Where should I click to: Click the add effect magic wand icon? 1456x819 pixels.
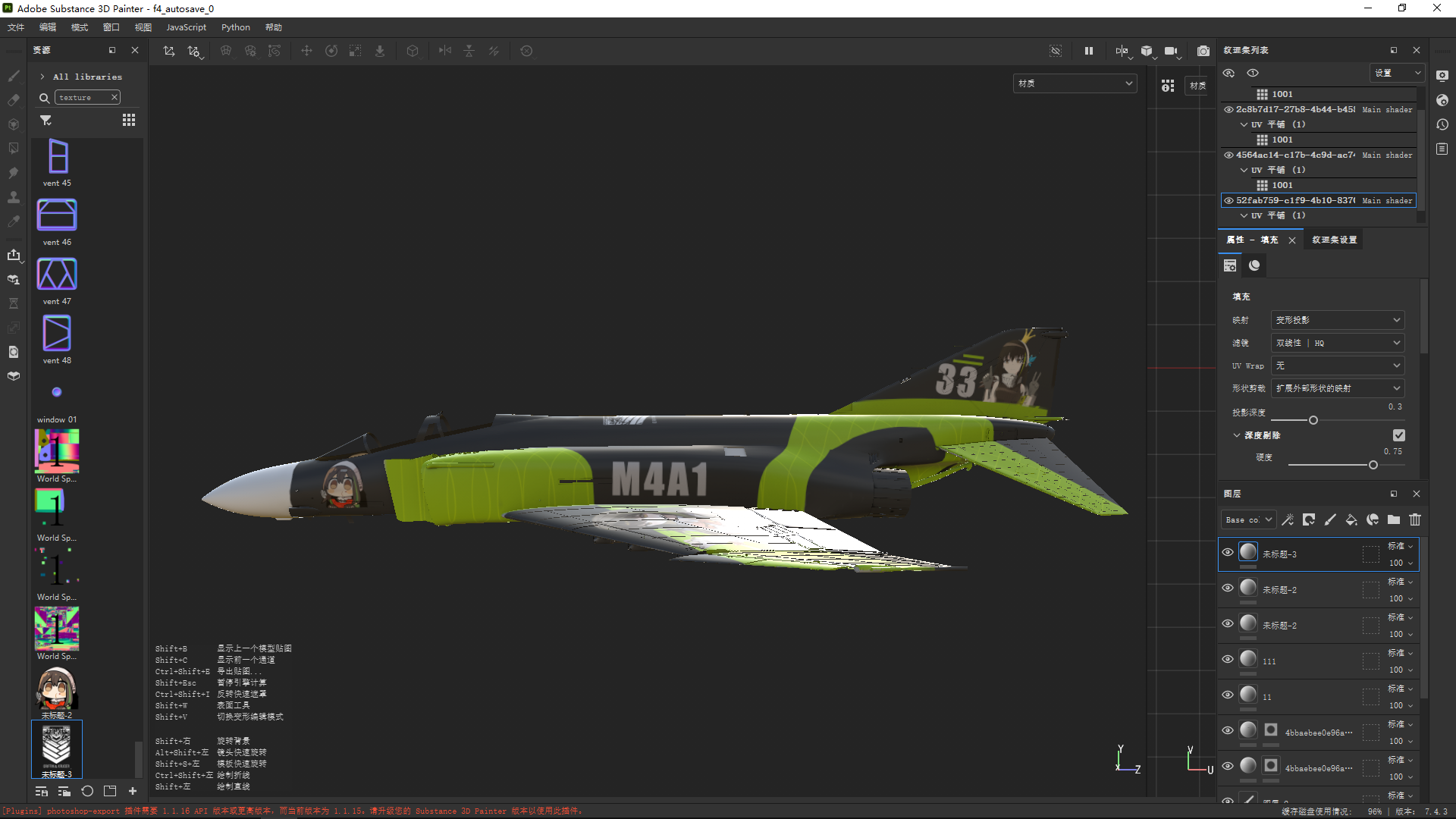coord(1288,520)
